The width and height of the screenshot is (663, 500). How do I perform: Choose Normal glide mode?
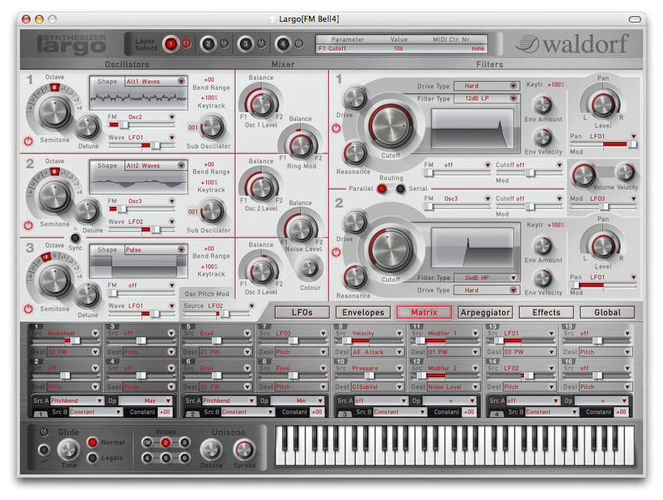(x=92, y=442)
